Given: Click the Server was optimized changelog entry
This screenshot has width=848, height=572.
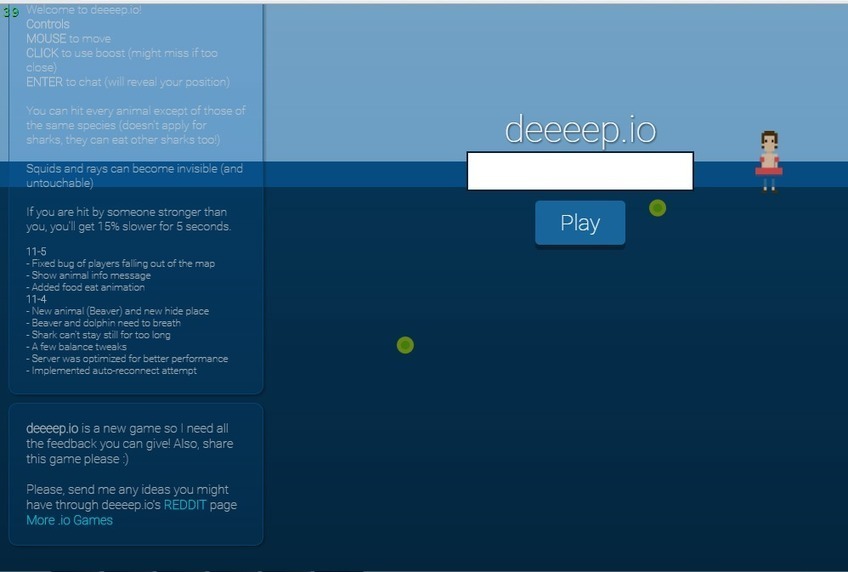Looking at the screenshot, I should (129, 358).
